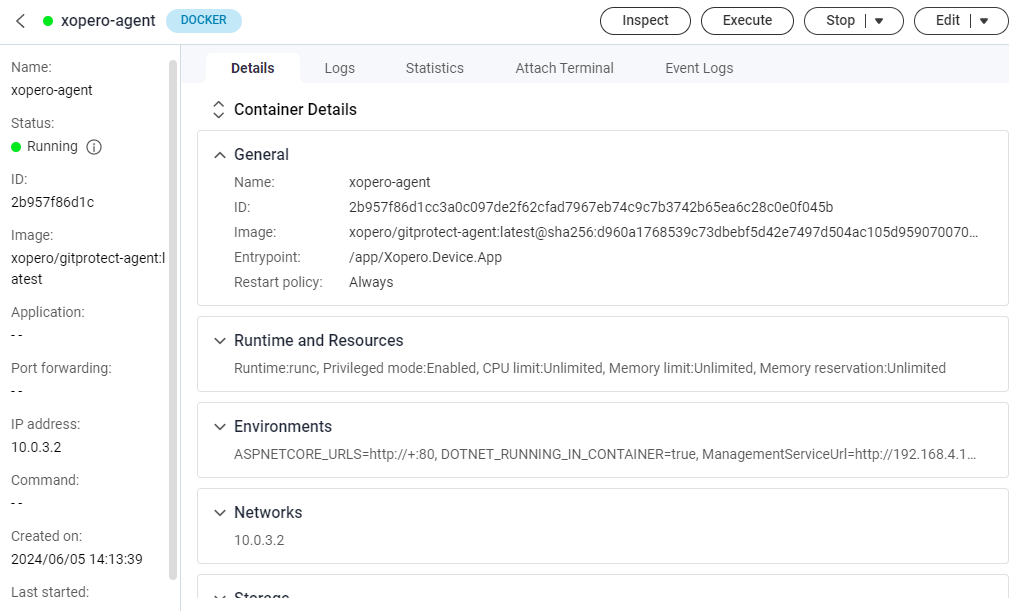The height and width of the screenshot is (611, 1009).
Task: Stop the xopero-agent container
Action: click(x=840, y=21)
